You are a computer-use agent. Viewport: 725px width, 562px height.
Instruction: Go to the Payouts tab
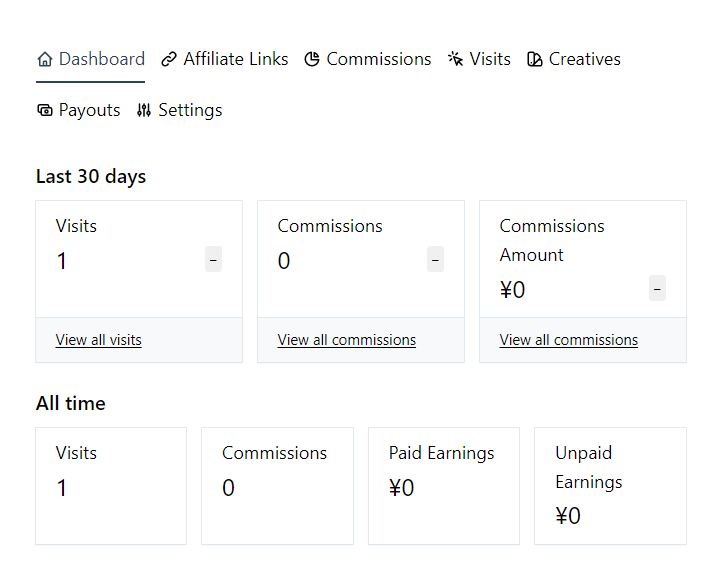[x=89, y=111]
